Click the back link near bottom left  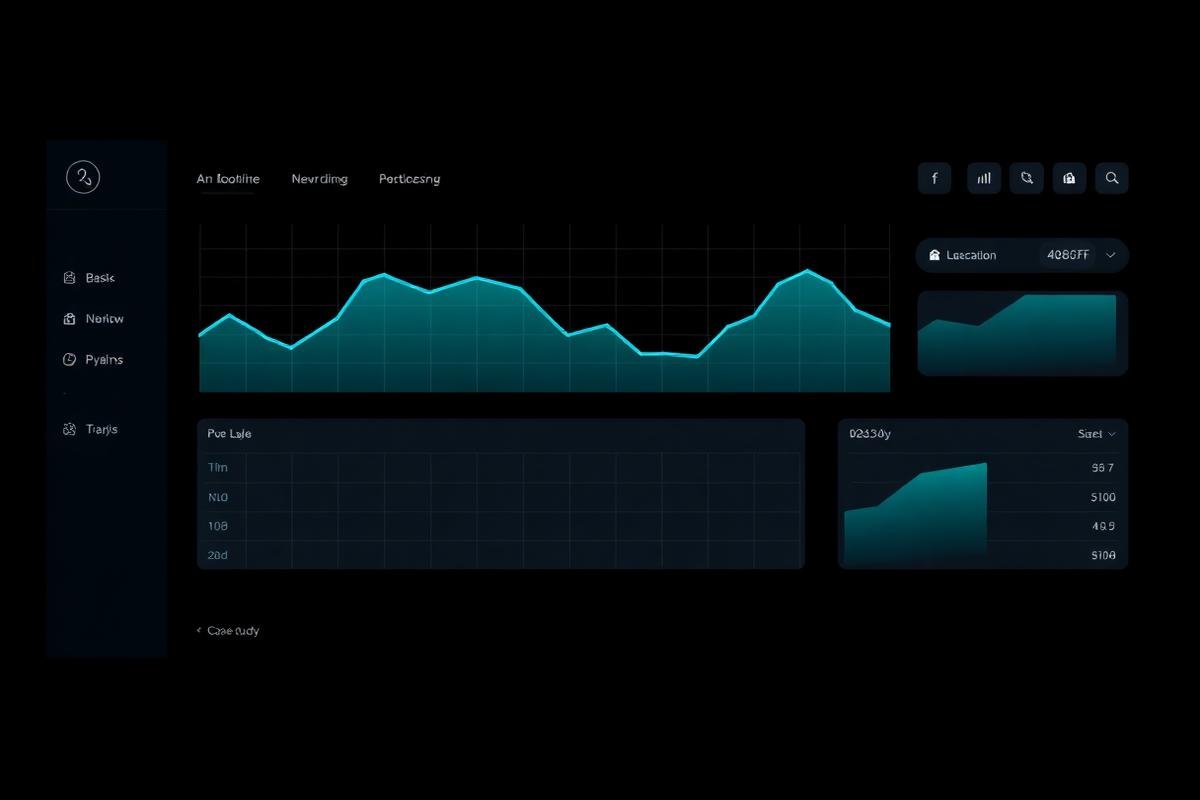pos(228,631)
